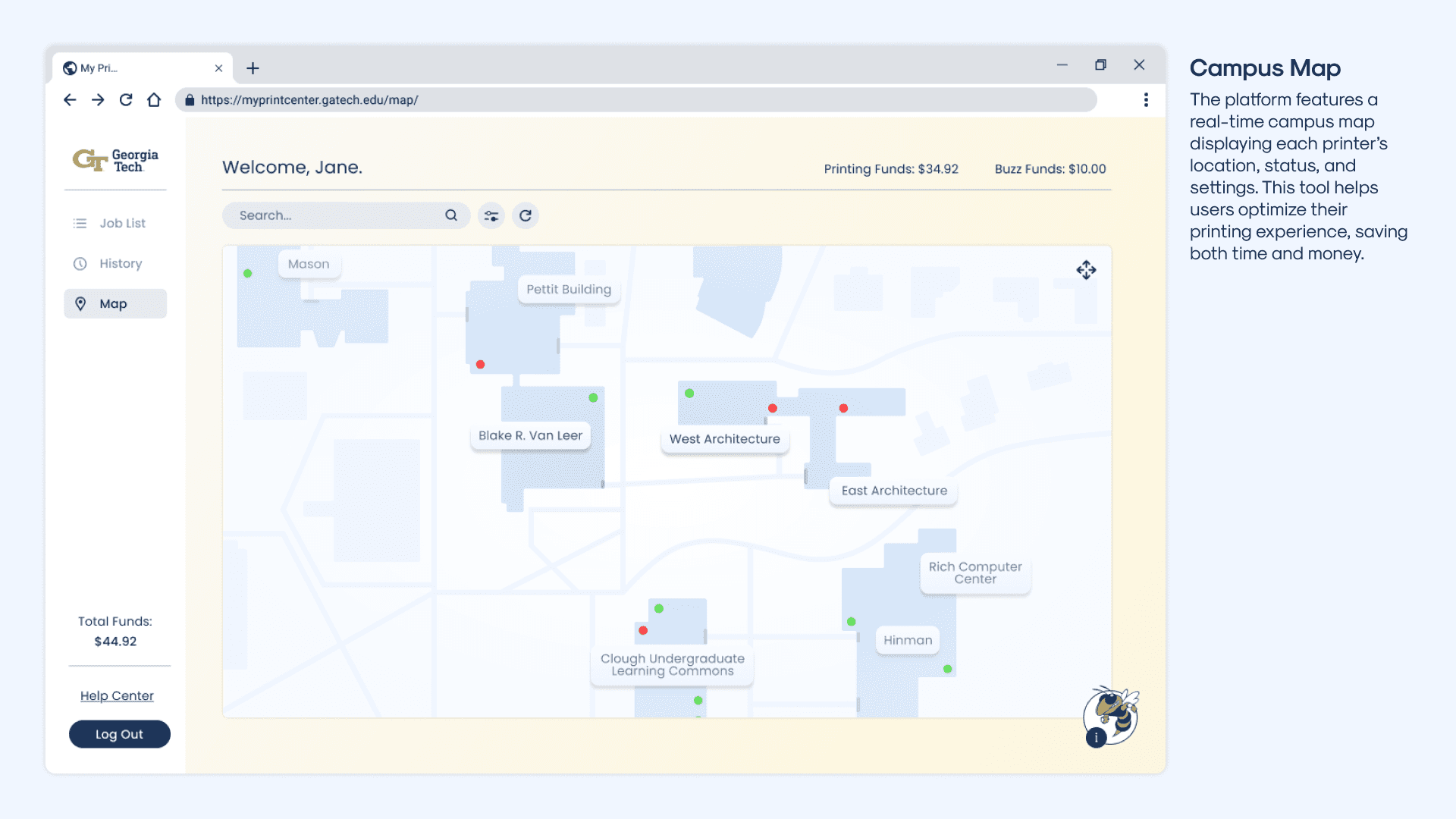Go back with browser back arrow
The height and width of the screenshot is (819, 1456).
tap(70, 100)
